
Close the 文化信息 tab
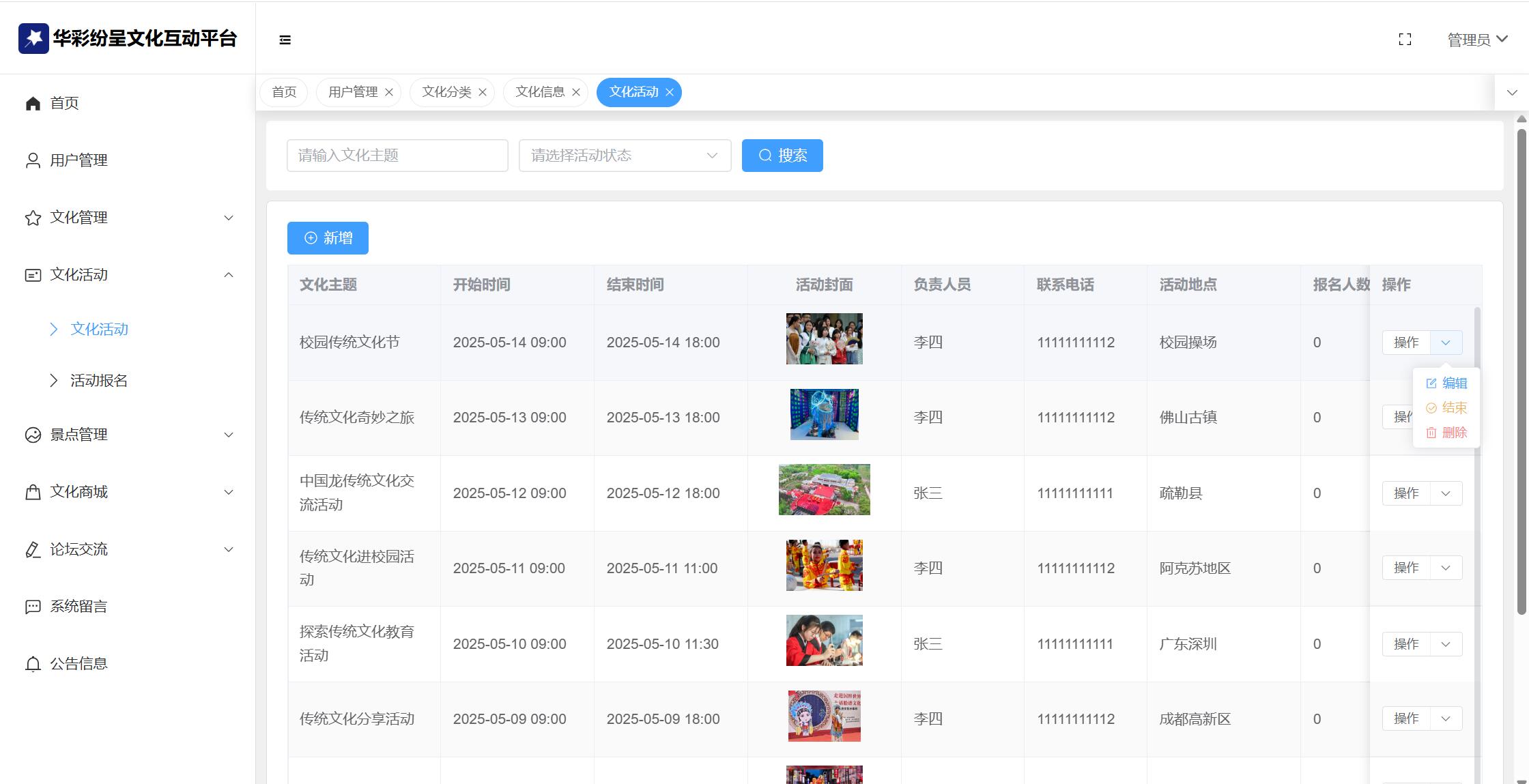click(x=576, y=92)
